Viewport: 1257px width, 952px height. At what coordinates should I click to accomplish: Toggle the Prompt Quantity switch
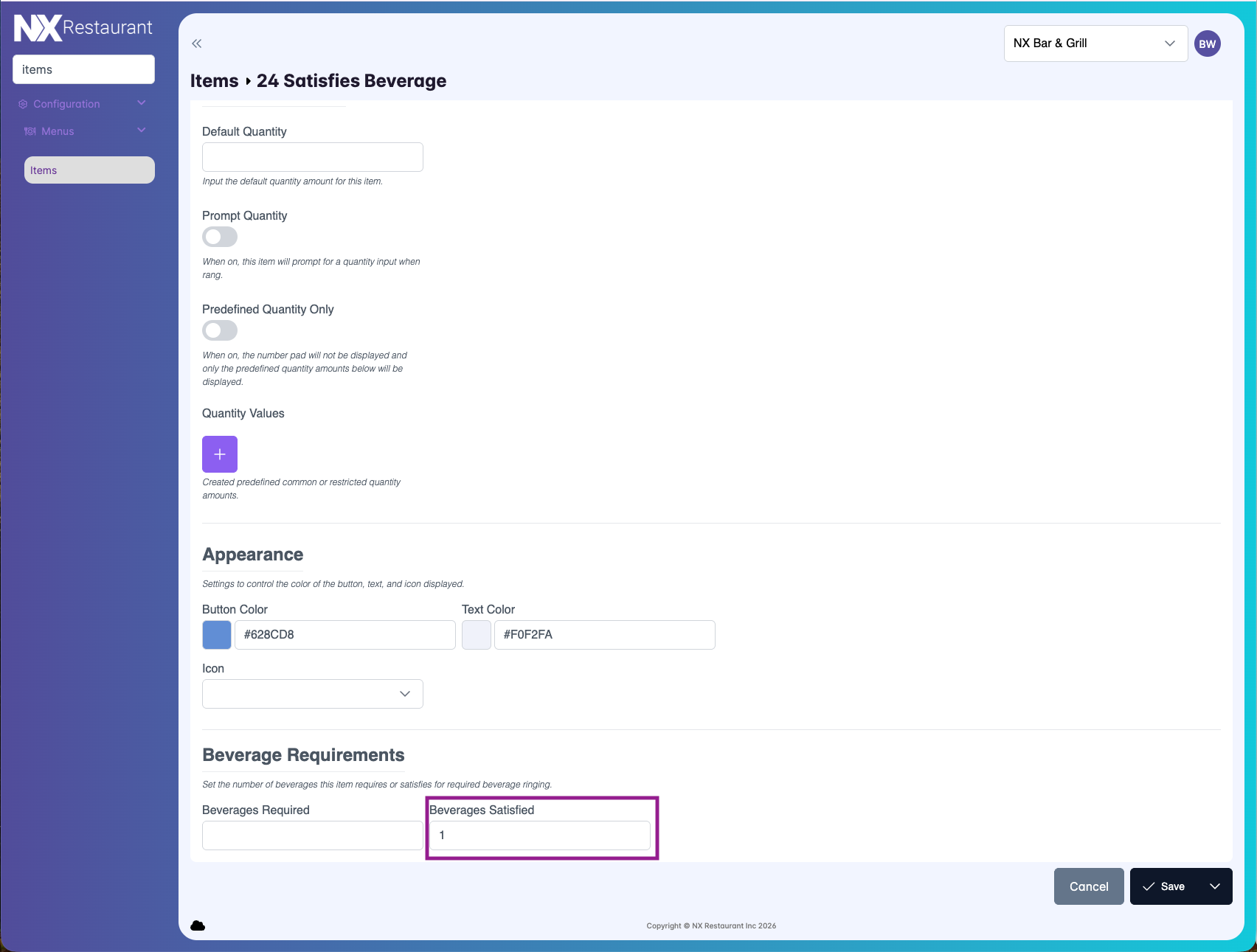[x=220, y=237]
